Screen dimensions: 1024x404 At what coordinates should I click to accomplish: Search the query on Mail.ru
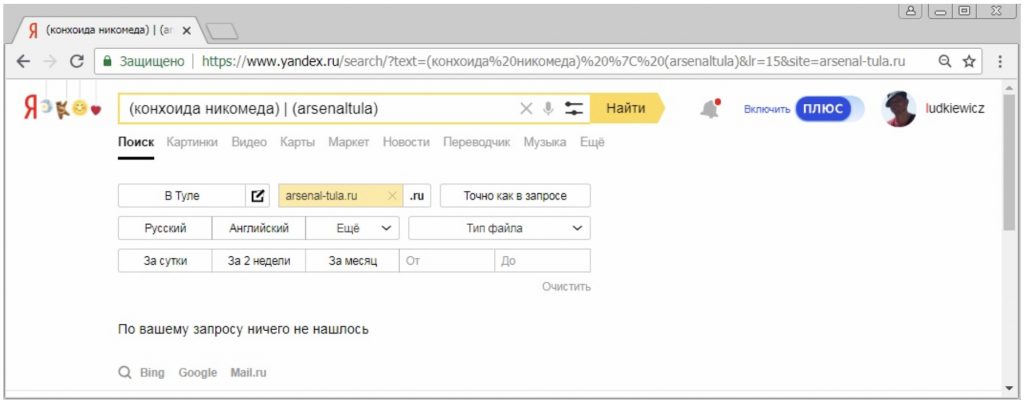248,373
